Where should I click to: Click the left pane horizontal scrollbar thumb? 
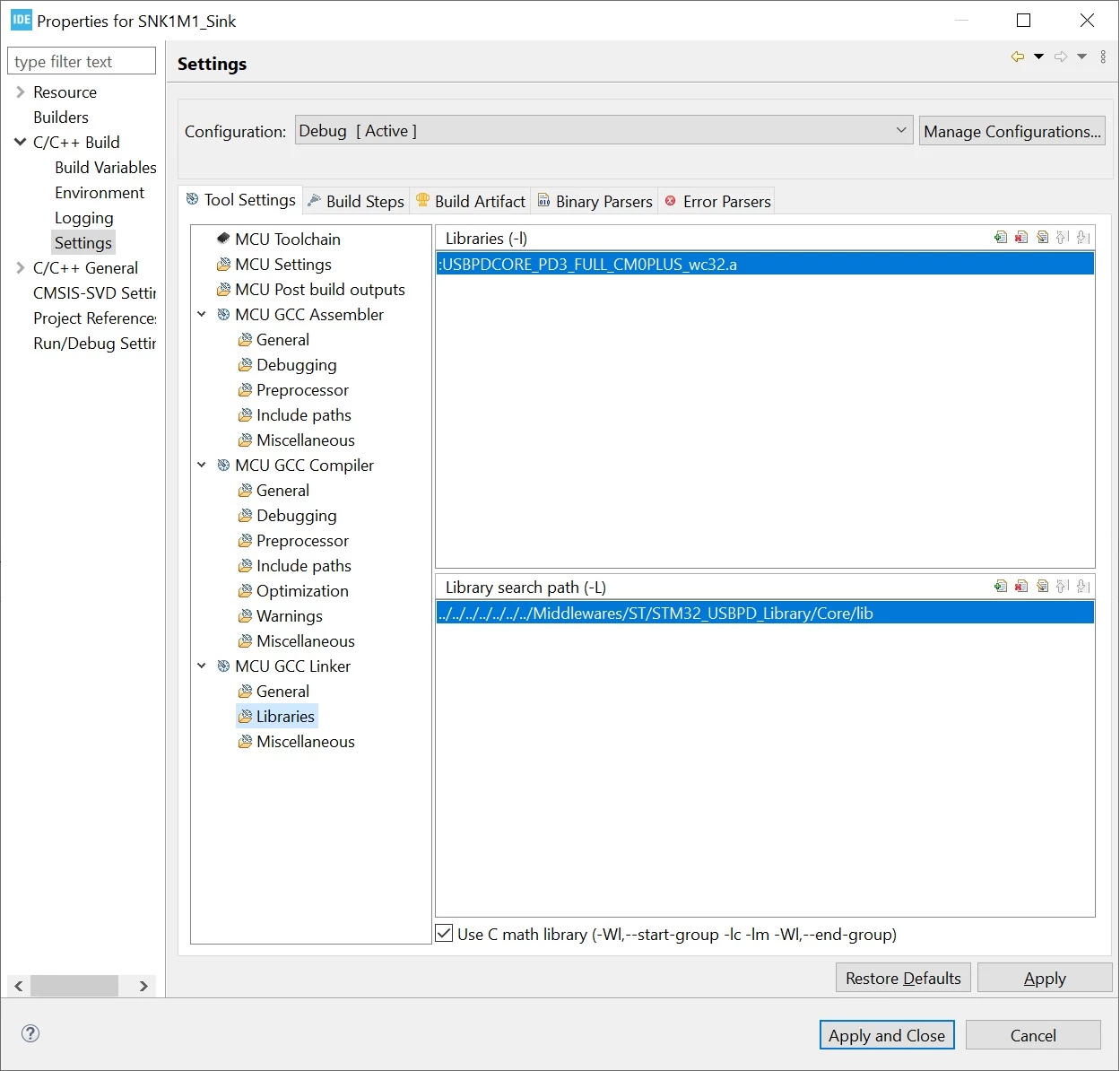(x=74, y=986)
